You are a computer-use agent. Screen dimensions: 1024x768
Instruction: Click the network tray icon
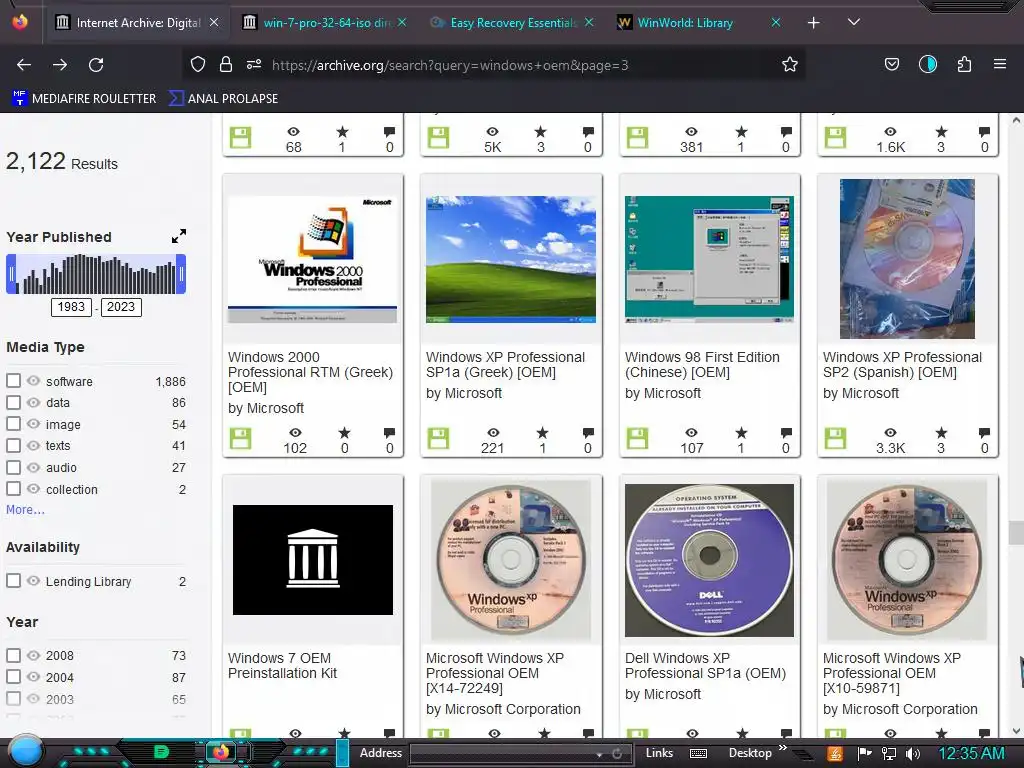(x=888, y=754)
